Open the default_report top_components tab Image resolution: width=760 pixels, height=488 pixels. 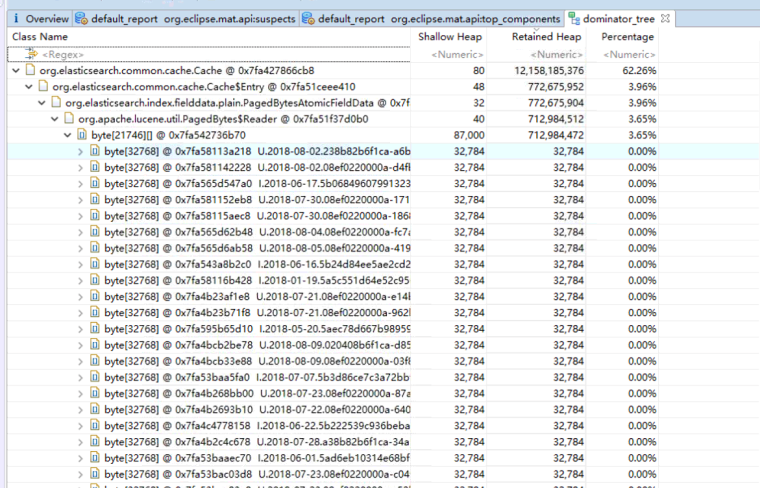[x=431, y=19]
